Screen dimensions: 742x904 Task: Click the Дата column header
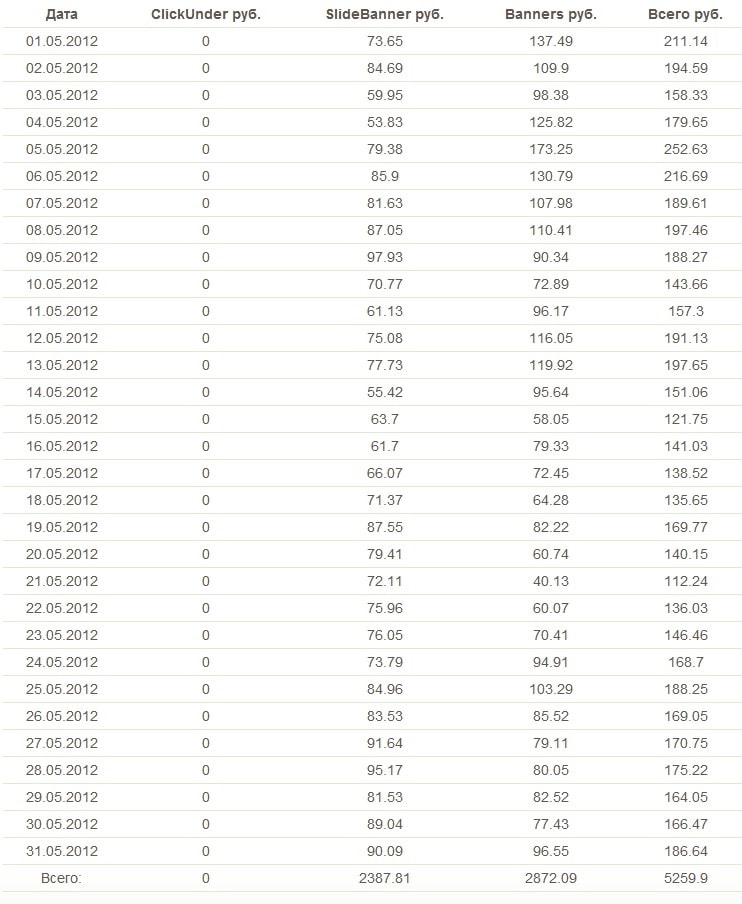tap(62, 15)
